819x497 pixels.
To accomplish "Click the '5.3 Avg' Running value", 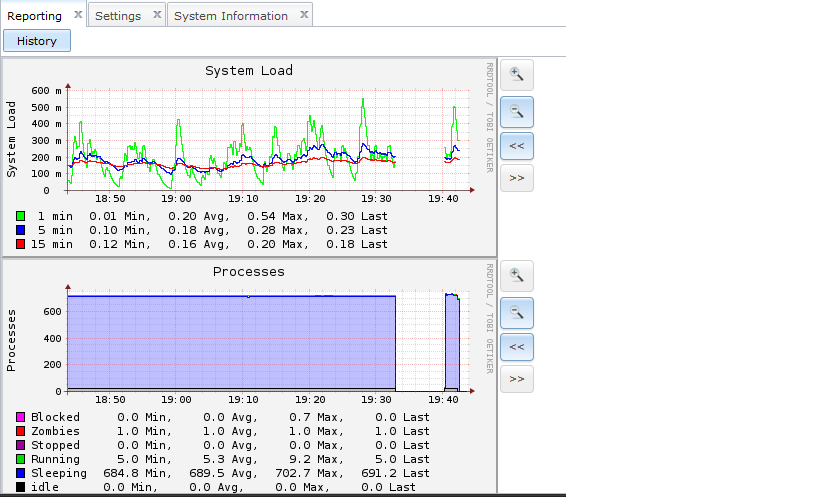I will [231, 459].
